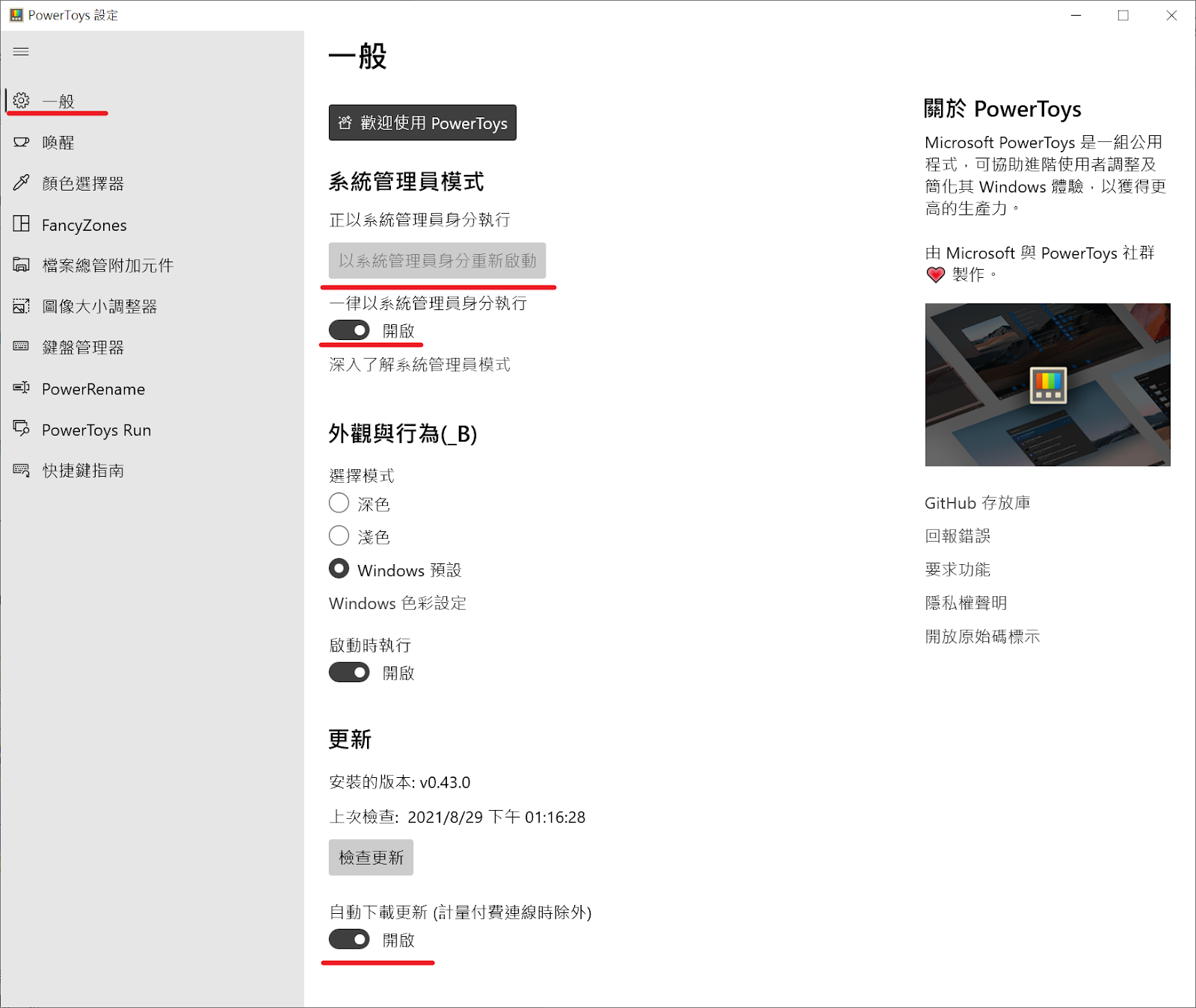Open the hamburger navigation menu
This screenshot has height=1008, width=1196.
point(21,52)
